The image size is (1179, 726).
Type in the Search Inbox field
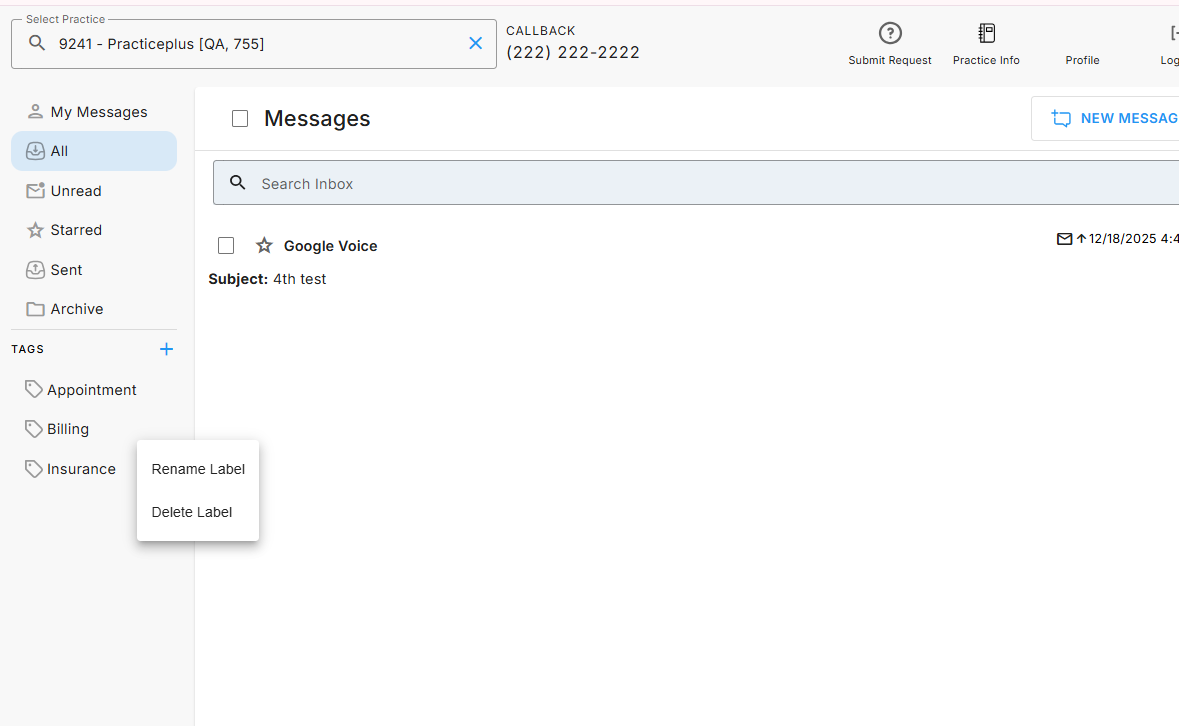tap(700, 184)
